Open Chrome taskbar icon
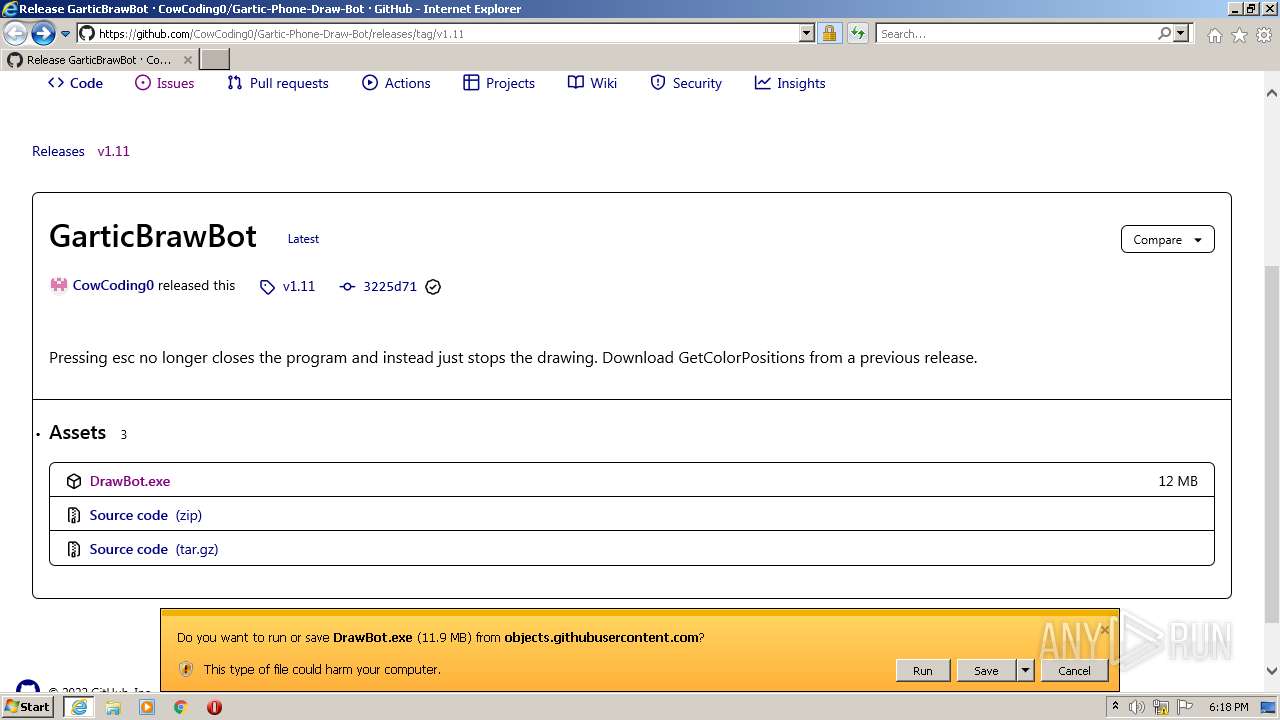 click(181, 707)
